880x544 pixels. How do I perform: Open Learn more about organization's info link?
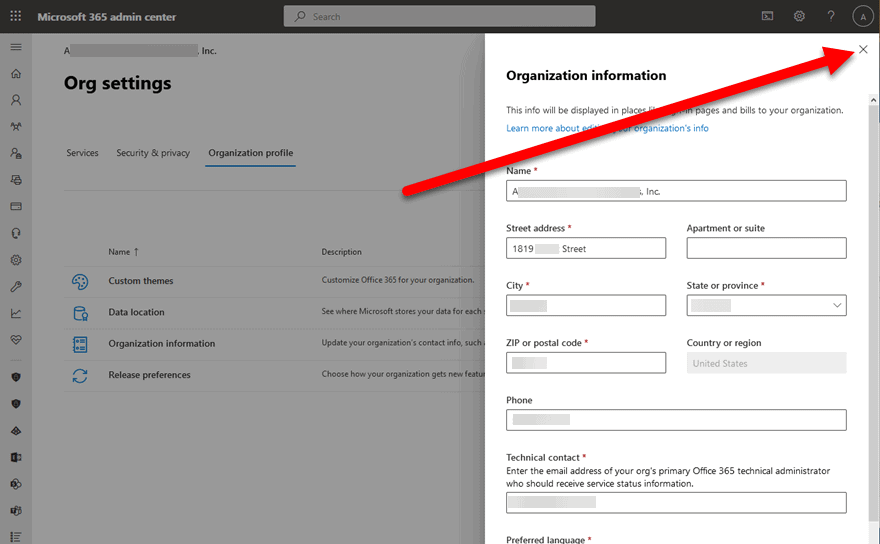(607, 128)
